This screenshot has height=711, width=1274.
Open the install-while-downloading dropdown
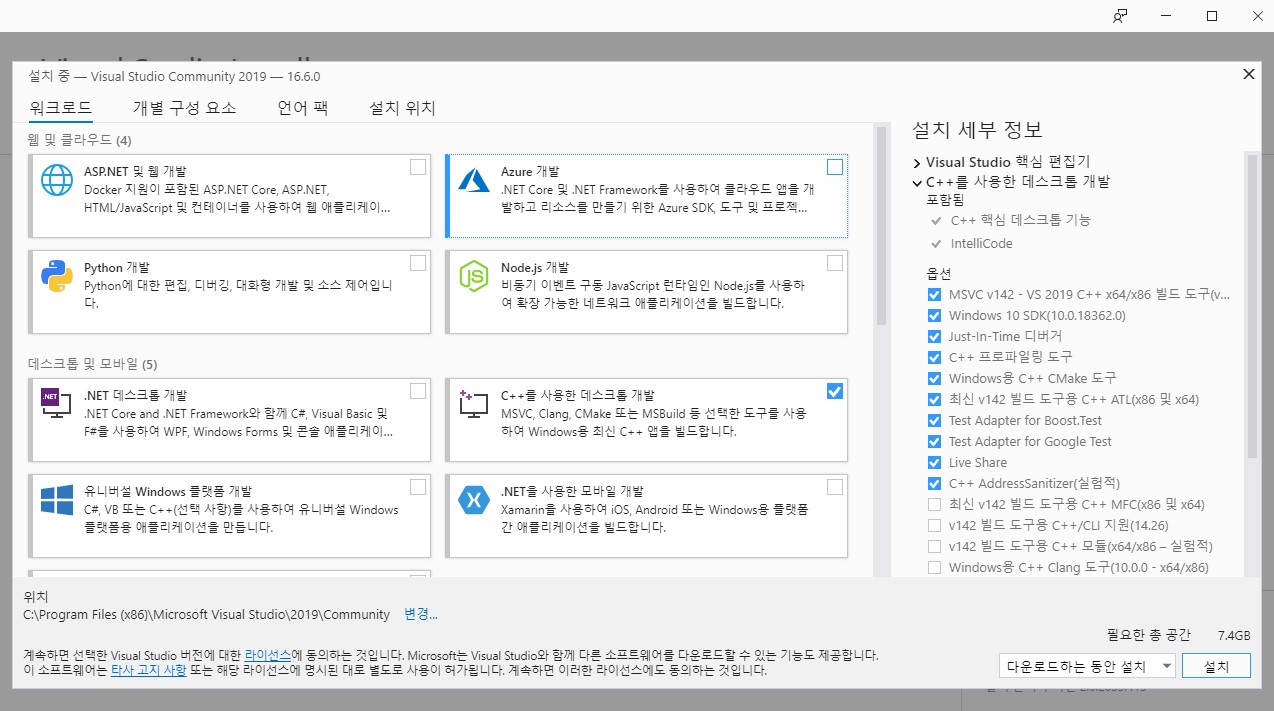tap(1087, 666)
